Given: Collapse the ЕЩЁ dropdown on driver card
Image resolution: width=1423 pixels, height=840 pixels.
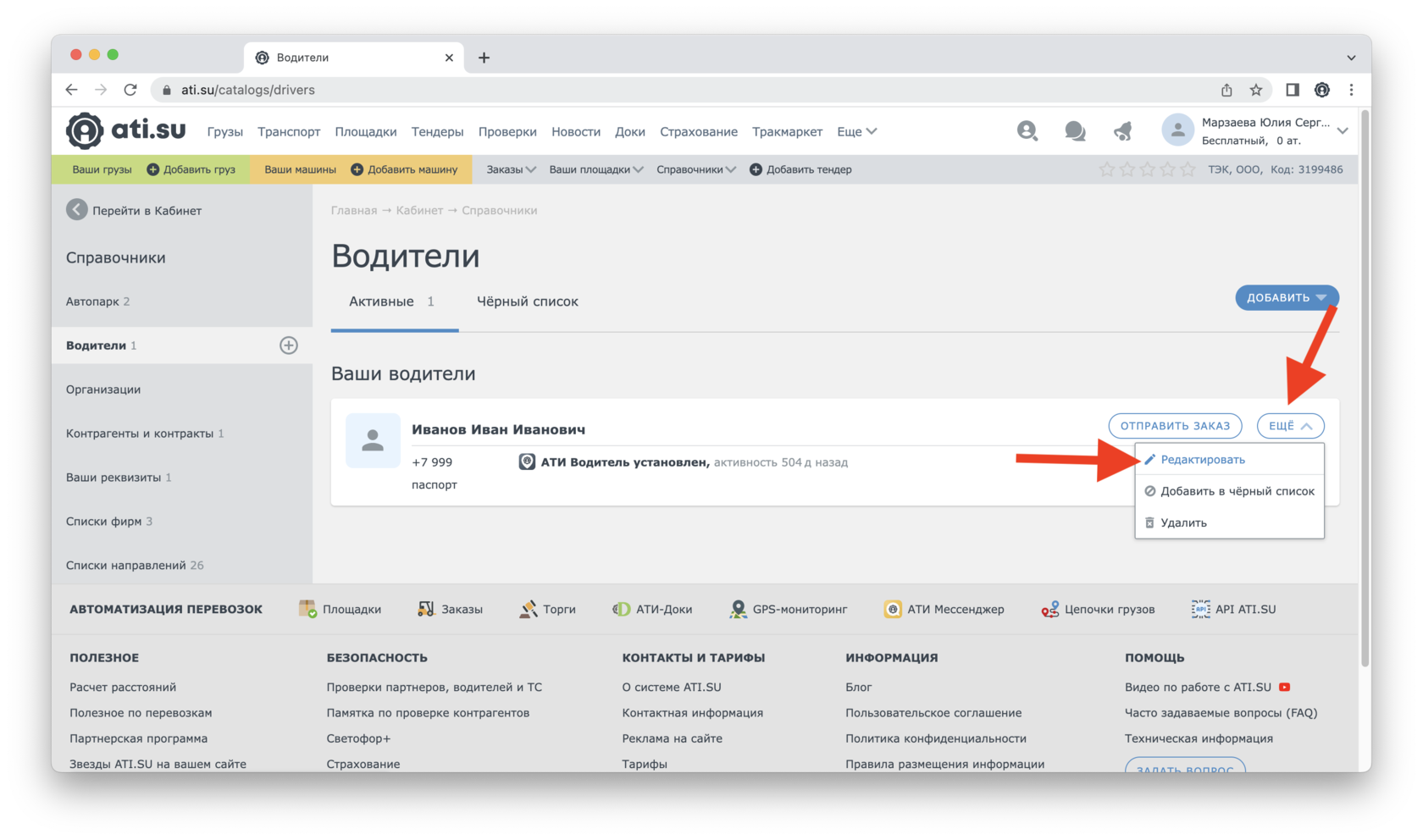Looking at the screenshot, I should click(1290, 426).
